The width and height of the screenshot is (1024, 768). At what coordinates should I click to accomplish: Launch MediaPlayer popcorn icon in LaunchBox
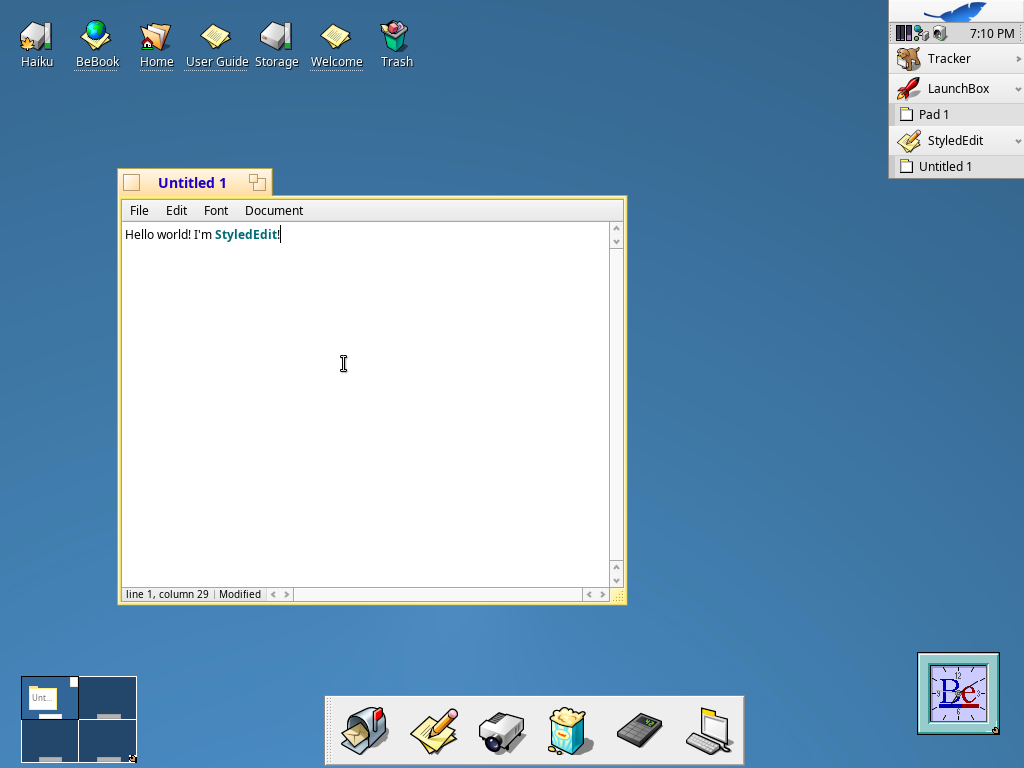569,731
